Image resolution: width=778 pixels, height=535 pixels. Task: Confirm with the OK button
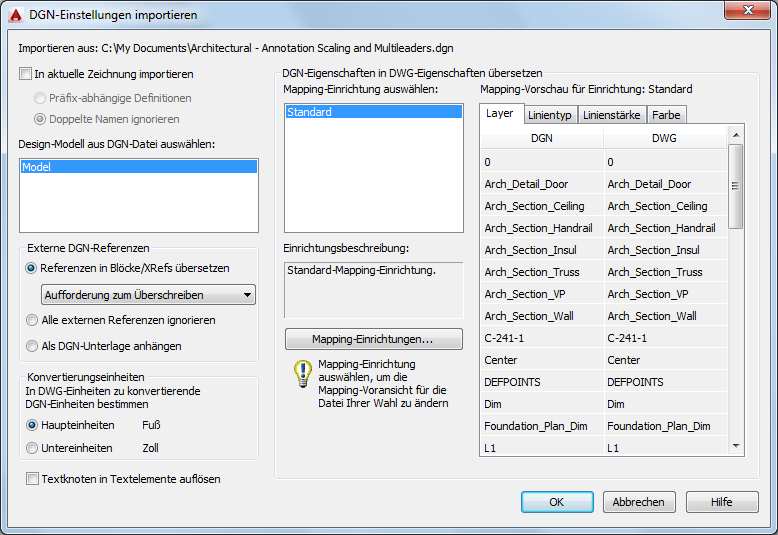557,502
